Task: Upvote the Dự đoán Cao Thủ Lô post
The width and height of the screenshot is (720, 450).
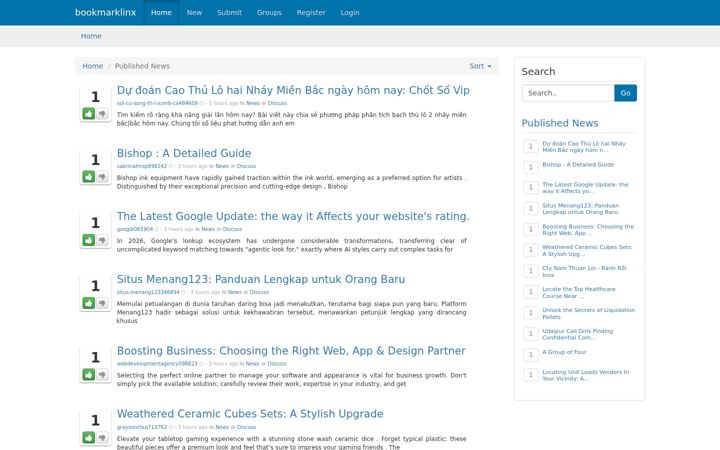Action: (89, 113)
